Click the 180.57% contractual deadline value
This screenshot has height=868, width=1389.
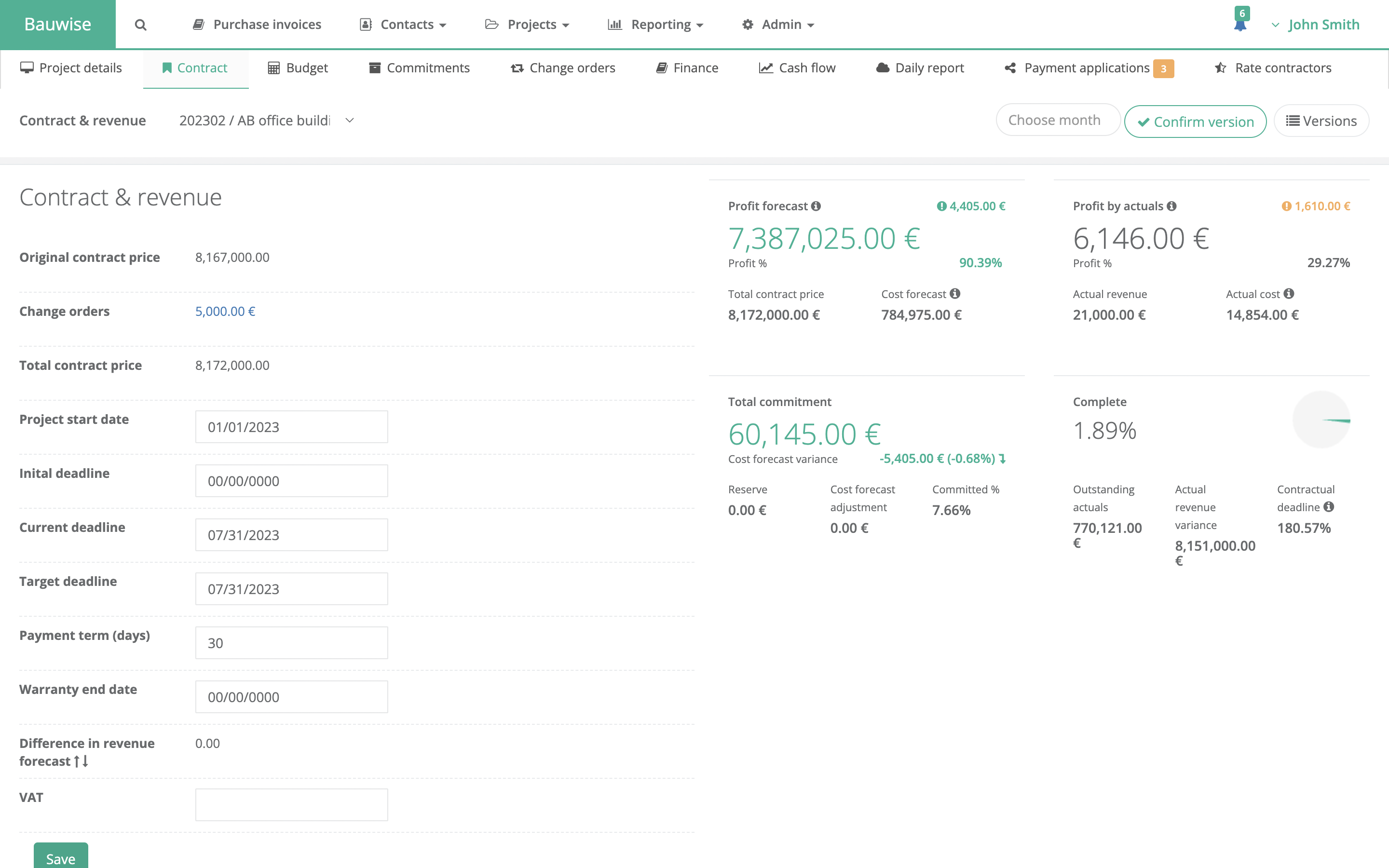[1304, 528]
